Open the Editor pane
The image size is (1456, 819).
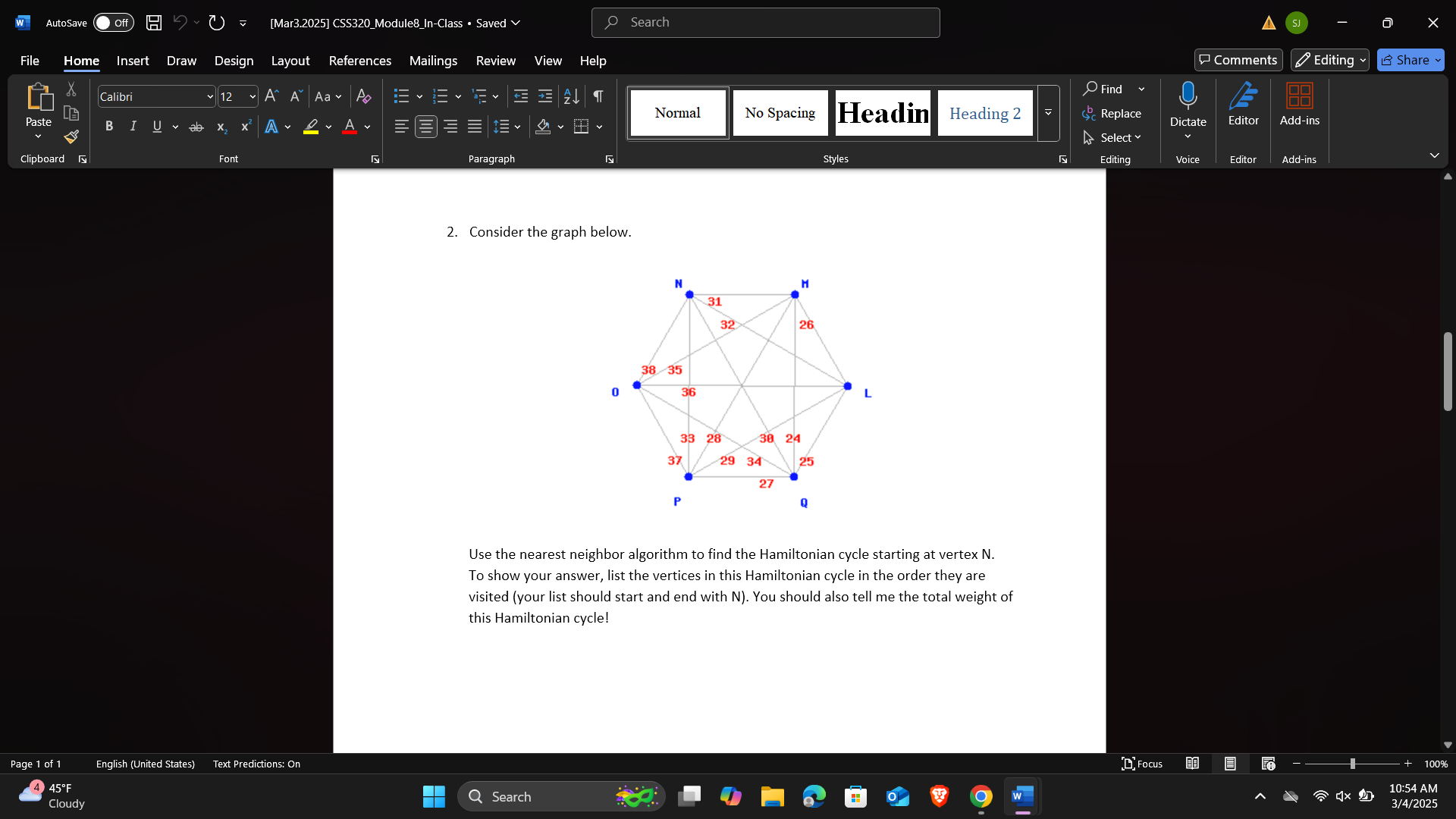click(1243, 106)
